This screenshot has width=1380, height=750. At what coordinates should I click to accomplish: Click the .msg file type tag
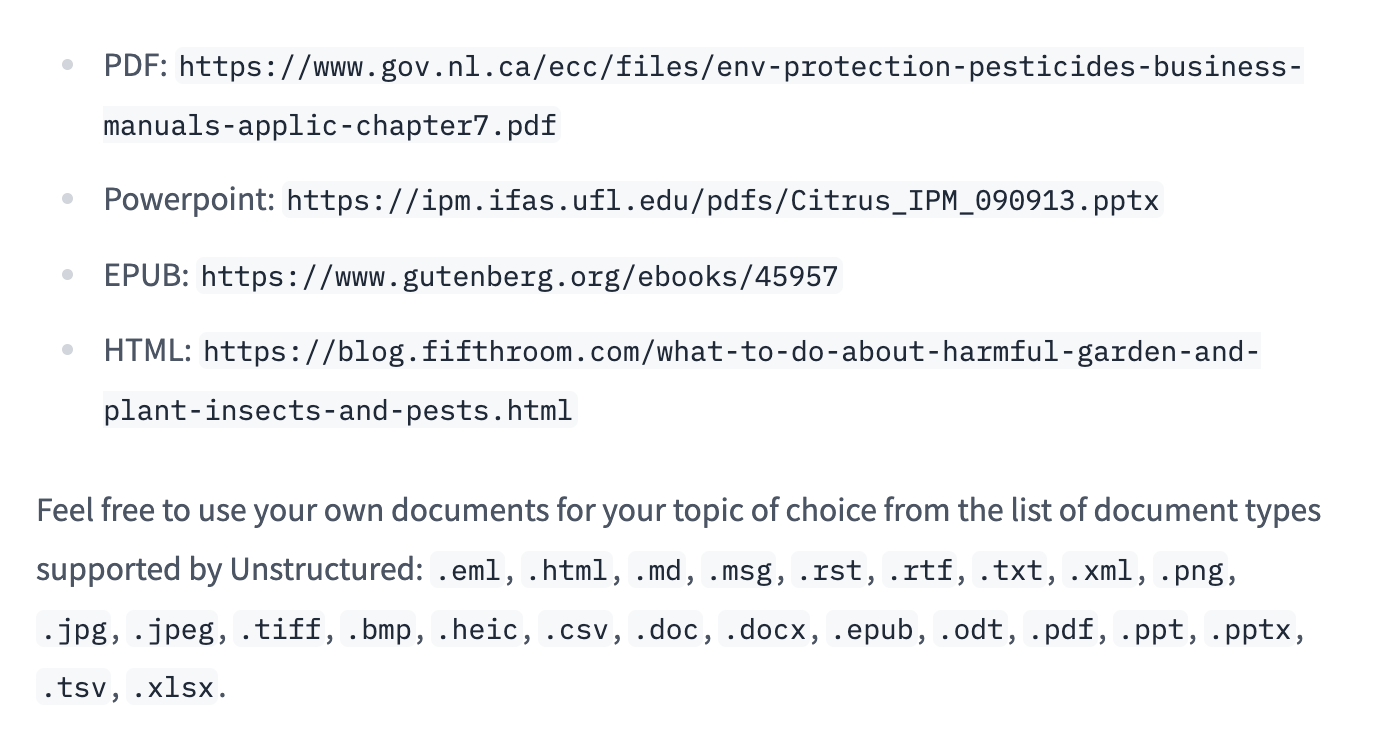(739, 571)
